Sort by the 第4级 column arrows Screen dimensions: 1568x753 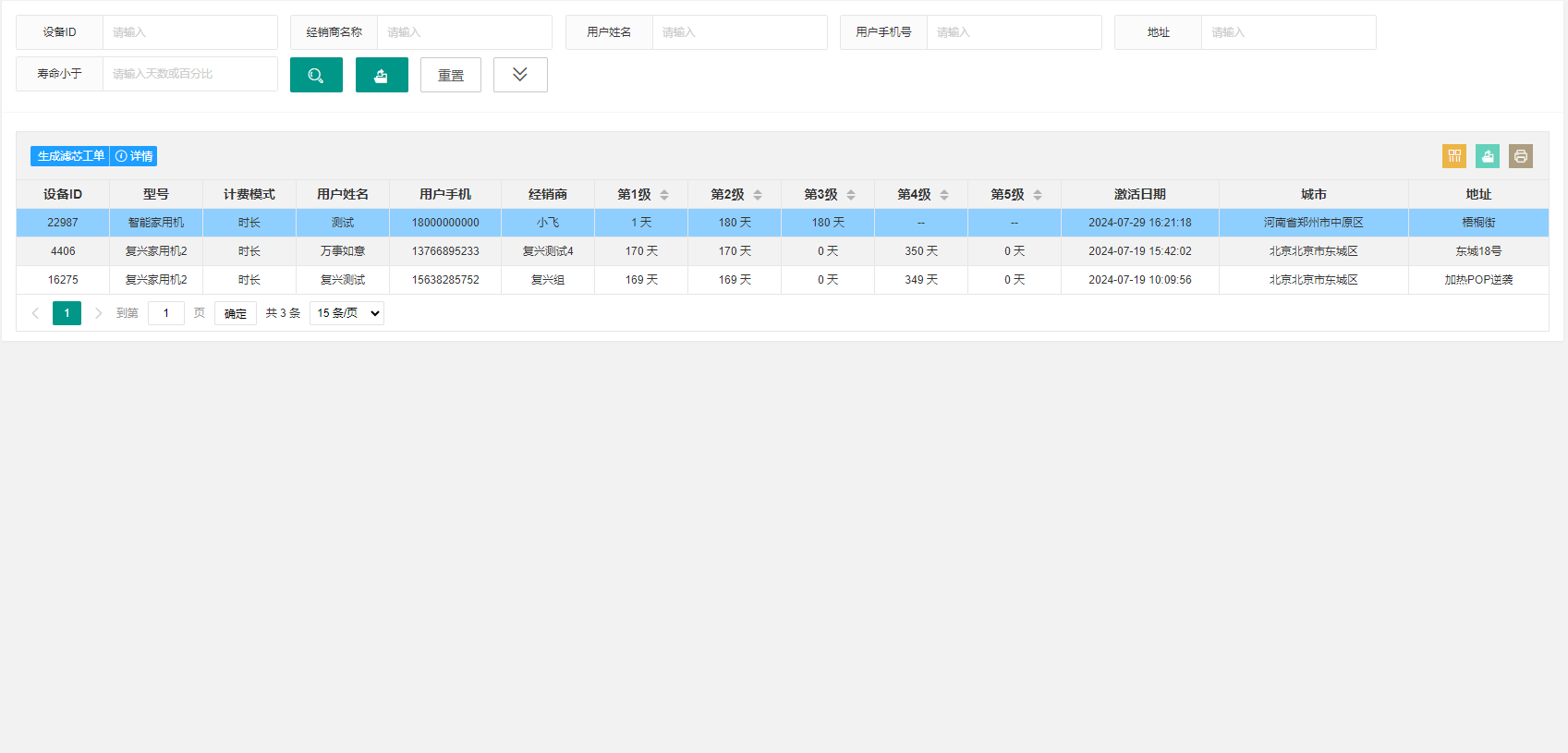coord(944,195)
